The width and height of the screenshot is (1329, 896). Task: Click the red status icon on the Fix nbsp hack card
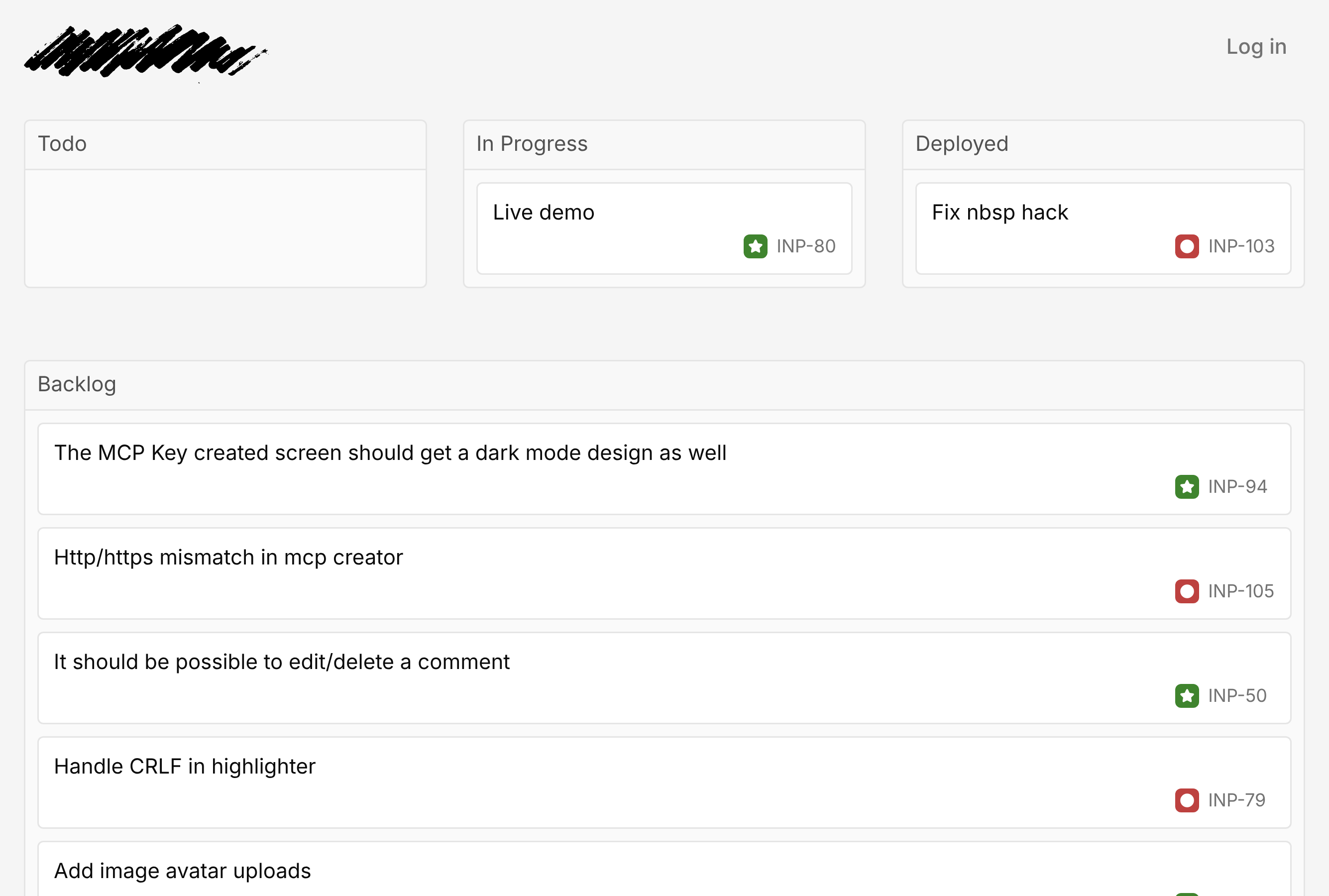click(x=1188, y=246)
